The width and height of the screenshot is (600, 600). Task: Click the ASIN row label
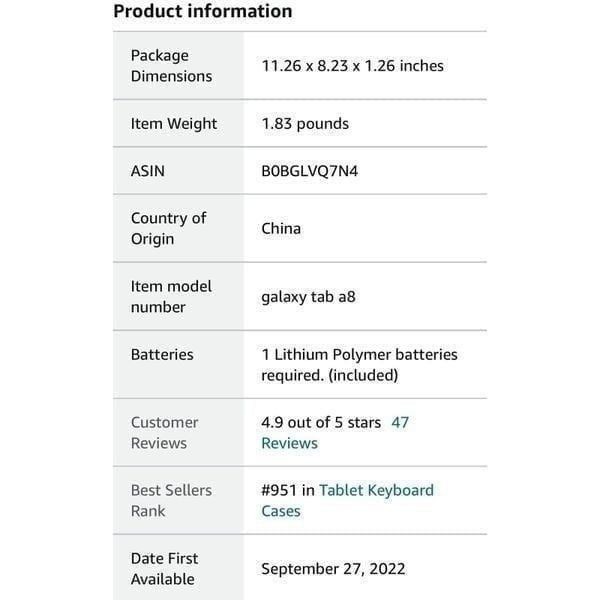click(x=148, y=171)
